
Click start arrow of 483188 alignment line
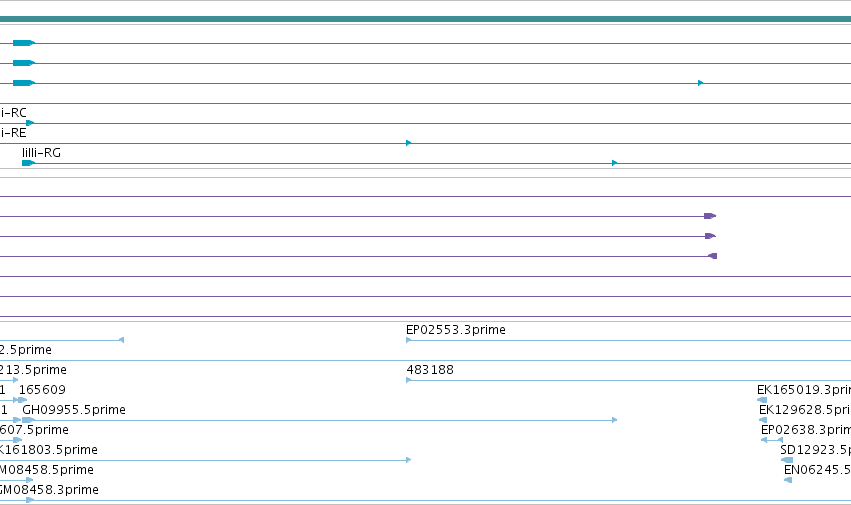click(409, 380)
